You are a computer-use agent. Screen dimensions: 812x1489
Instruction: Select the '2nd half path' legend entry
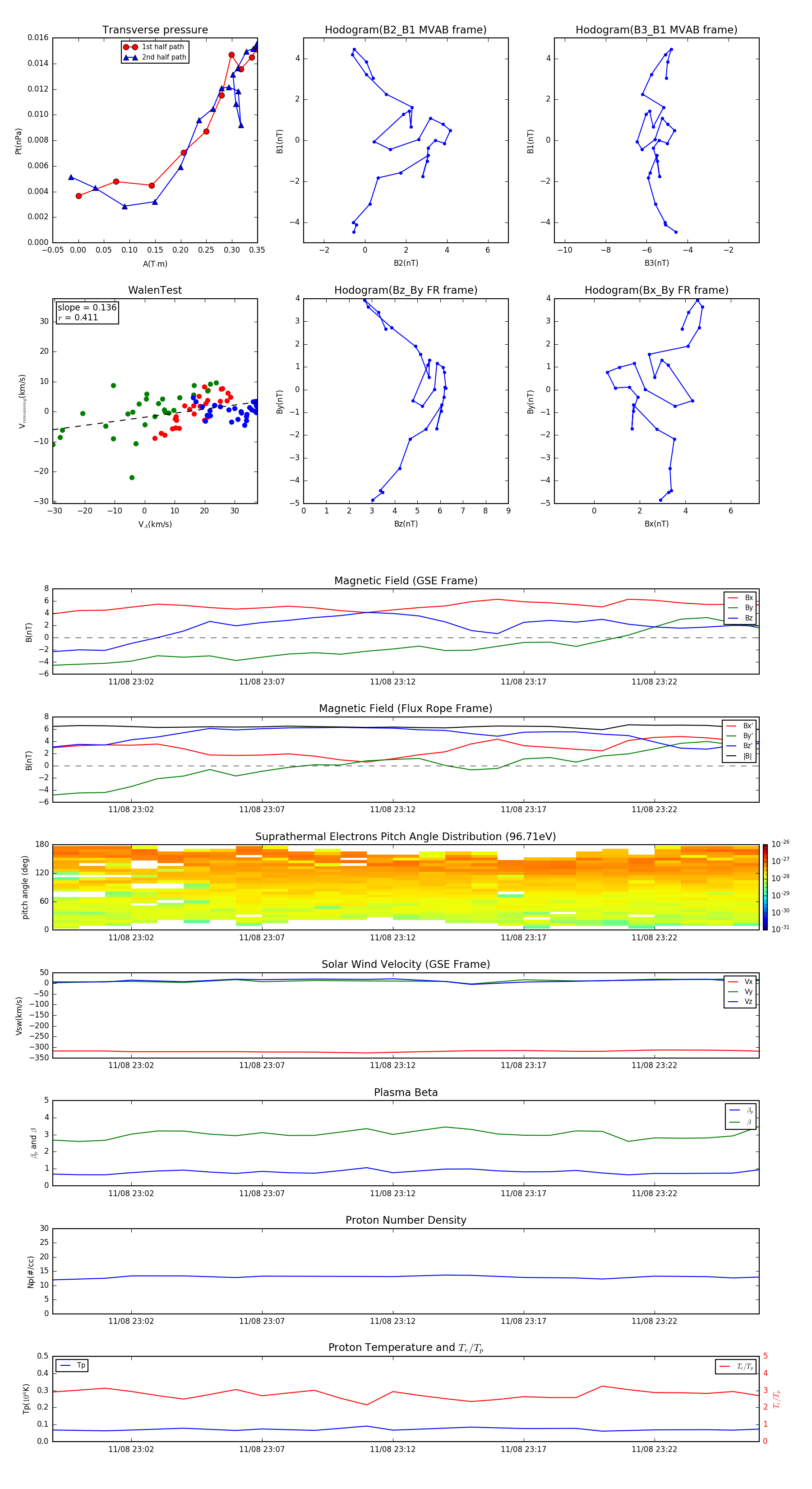pyautogui.click(x=155, y=57)
